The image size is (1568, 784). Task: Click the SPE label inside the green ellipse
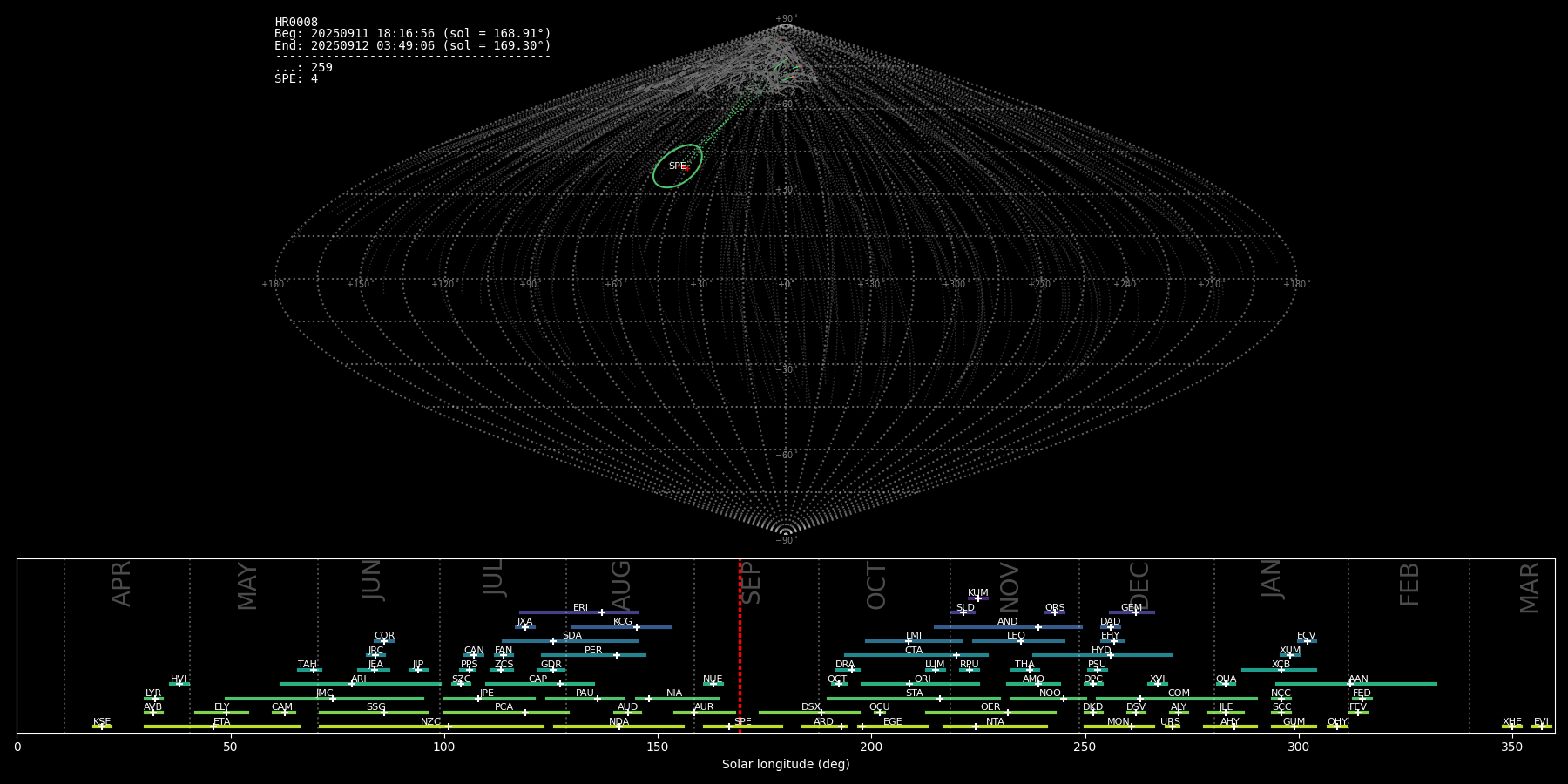(x=677, y=166)
